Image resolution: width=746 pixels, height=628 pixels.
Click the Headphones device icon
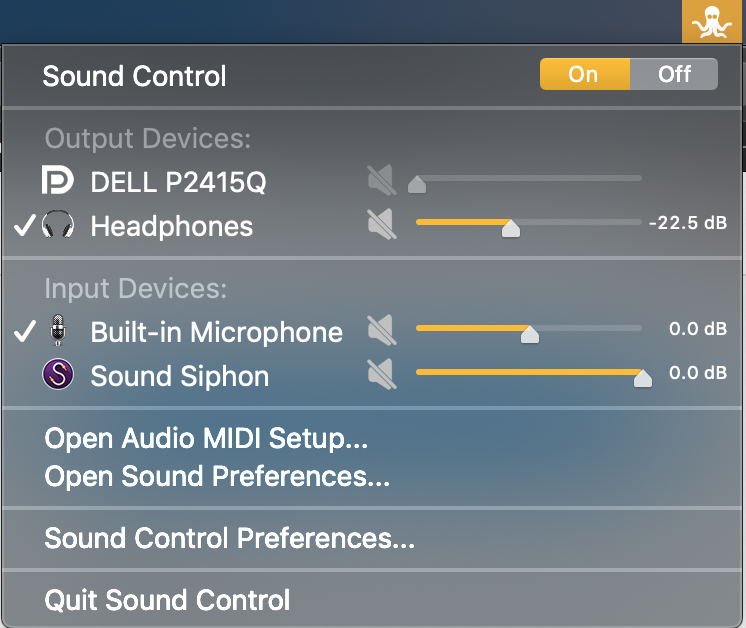click(x=58, y=226)
